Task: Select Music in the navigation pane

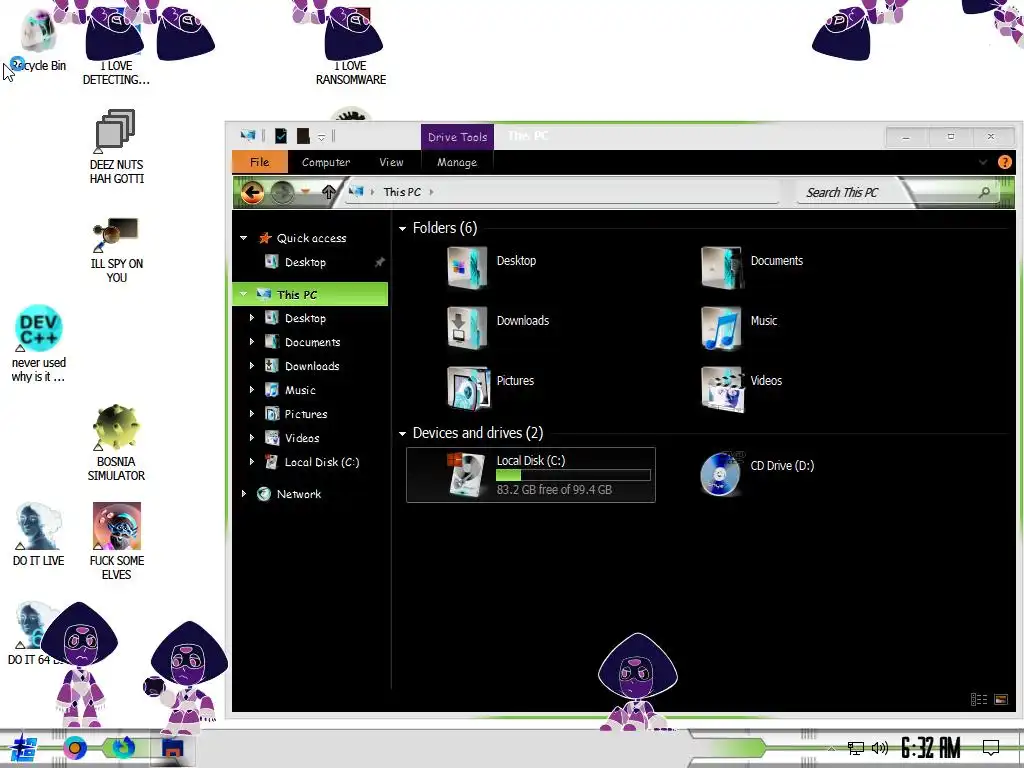Action: point(300,390)
